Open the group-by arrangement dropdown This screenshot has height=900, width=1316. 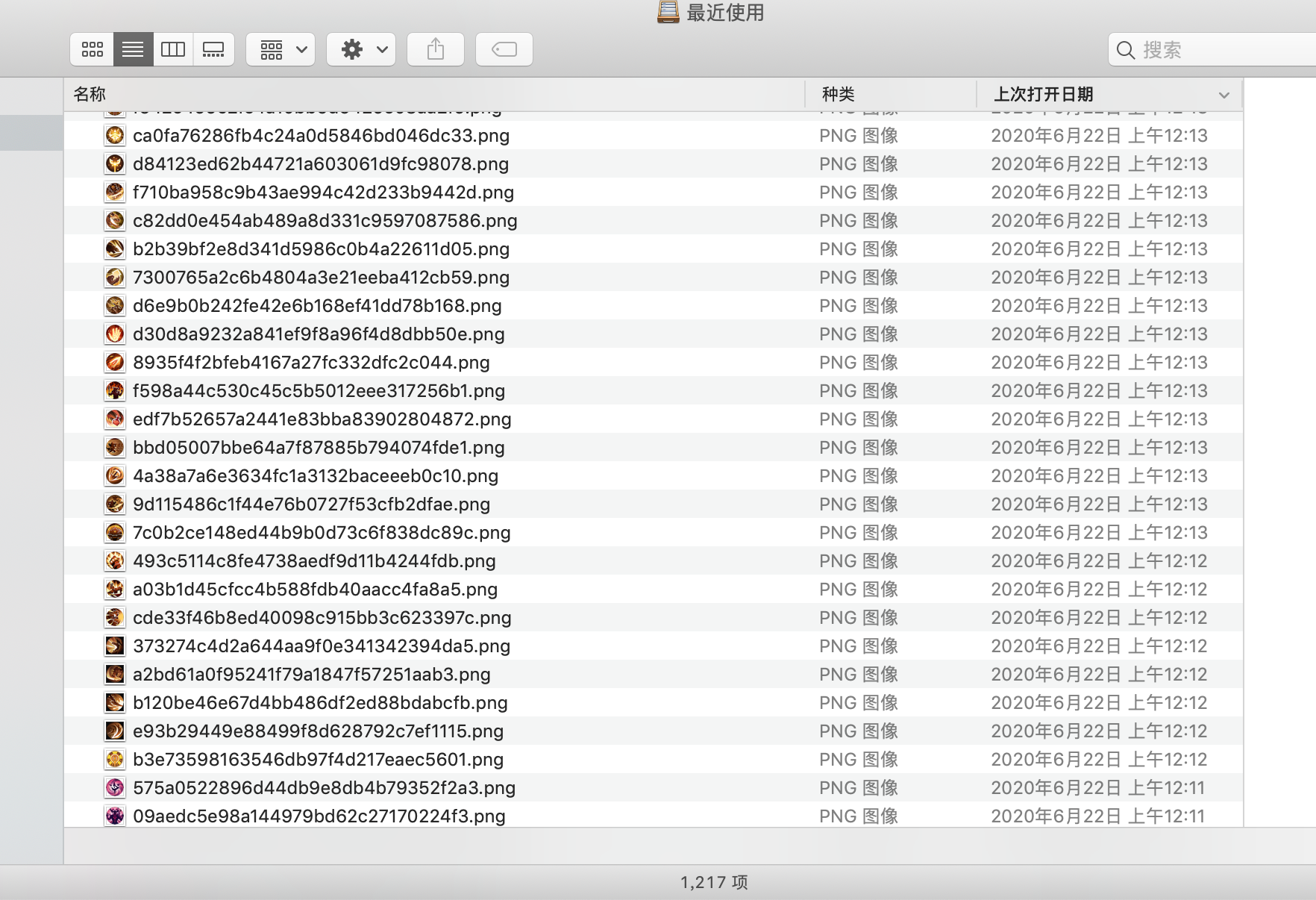pyautogui.click(x=281, y=49)
